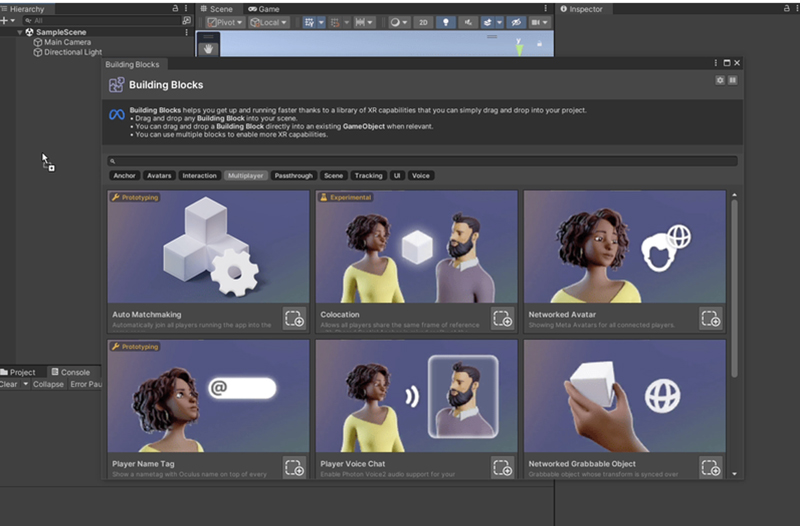Screen dimensions: 800x526
Task: Filter blocks by Avatars tag
Action: (159, 176)
